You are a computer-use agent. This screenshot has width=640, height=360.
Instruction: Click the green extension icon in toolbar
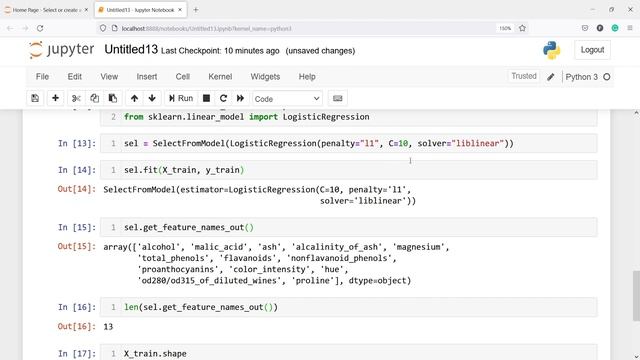tap(615, 28)
